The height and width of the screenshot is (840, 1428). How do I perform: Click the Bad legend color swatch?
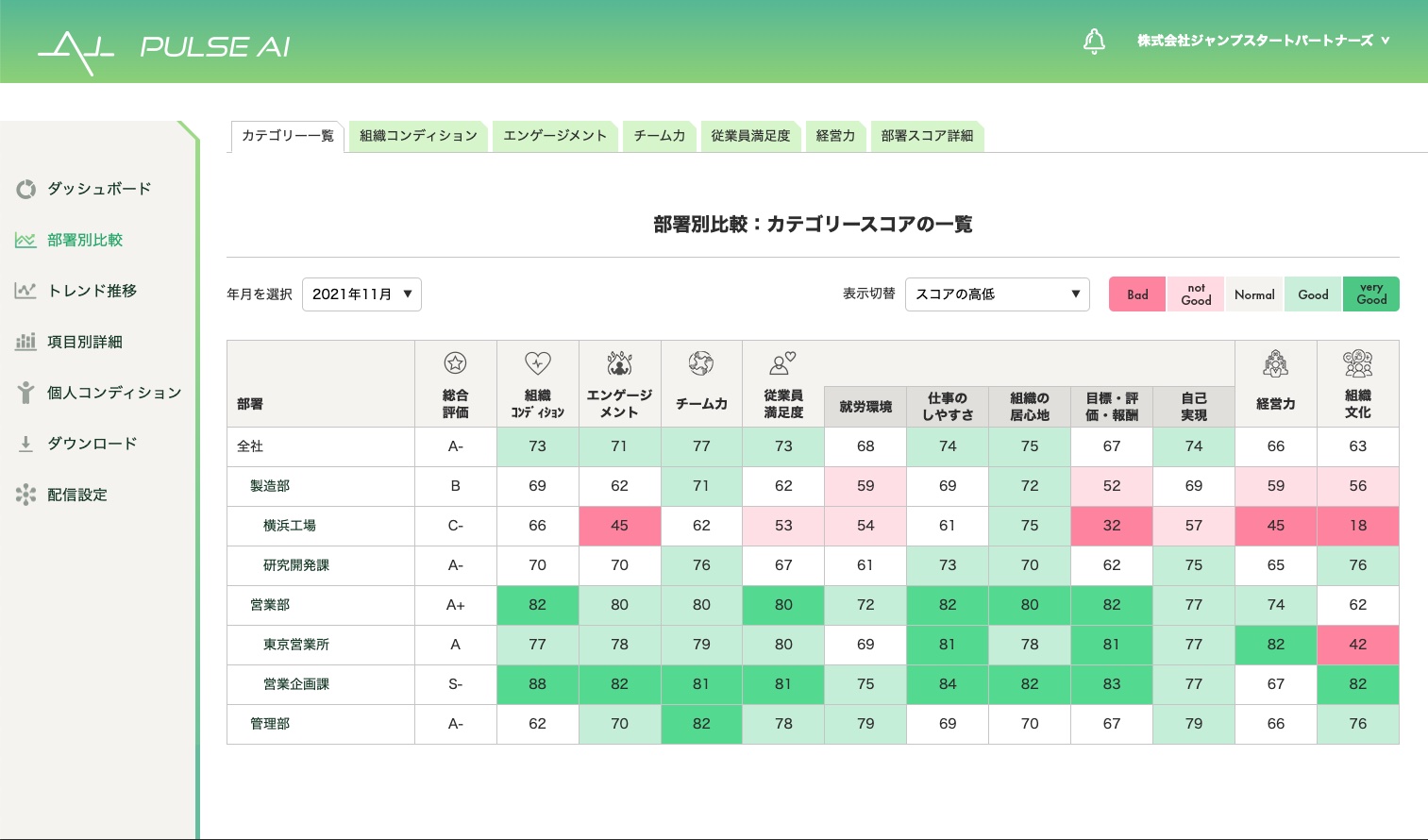coord(1137,294)
